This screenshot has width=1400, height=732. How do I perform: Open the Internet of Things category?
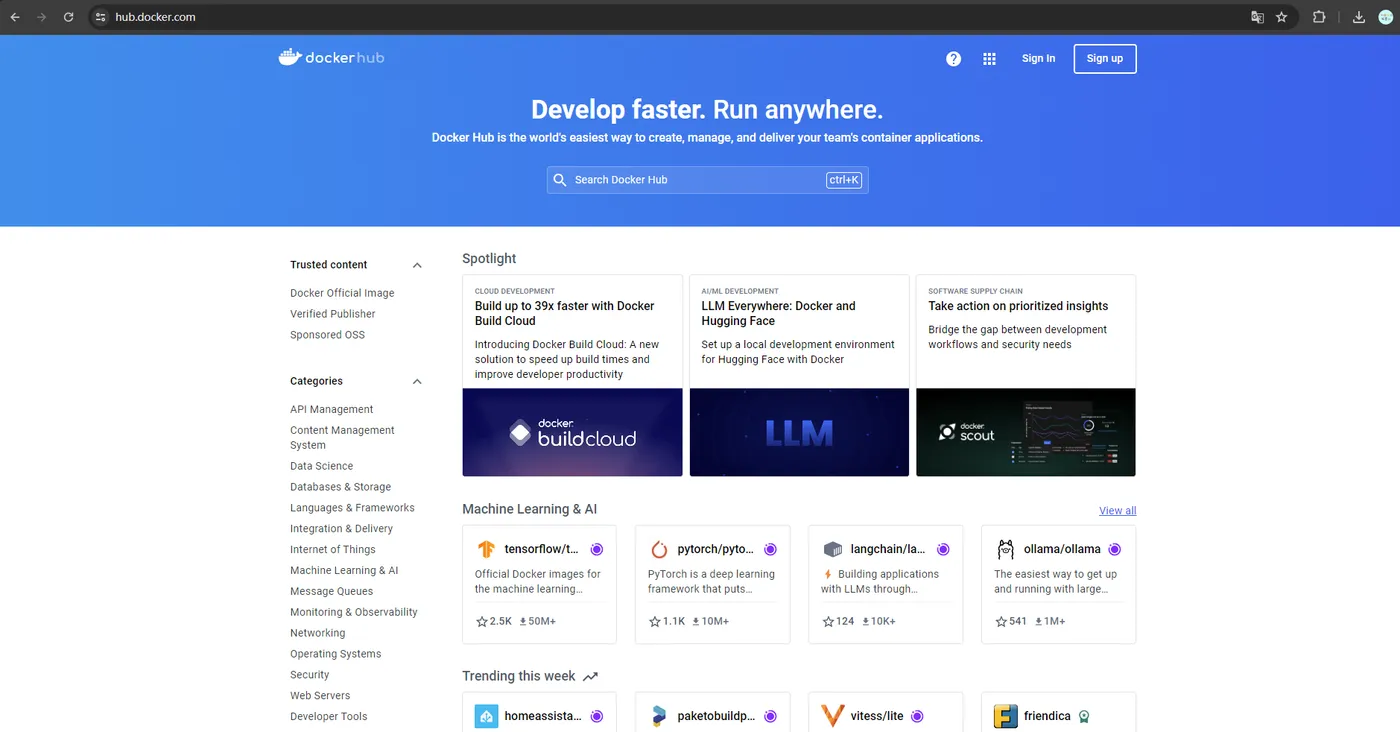pyautogui.click(x=333, y=550)
